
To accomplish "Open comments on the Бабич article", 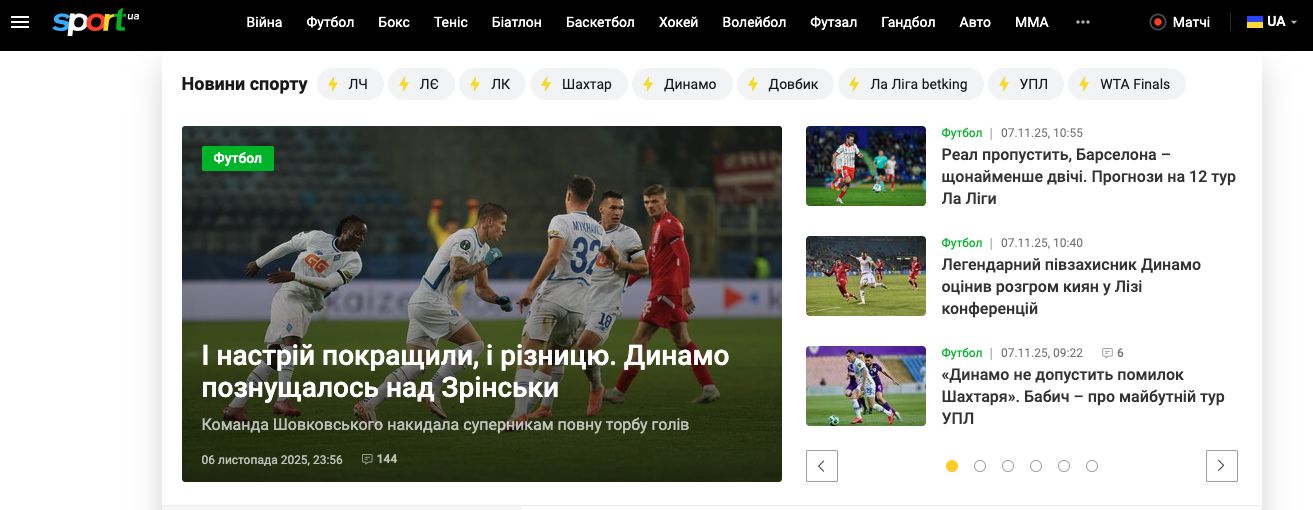I will [x=1112, y=353].
